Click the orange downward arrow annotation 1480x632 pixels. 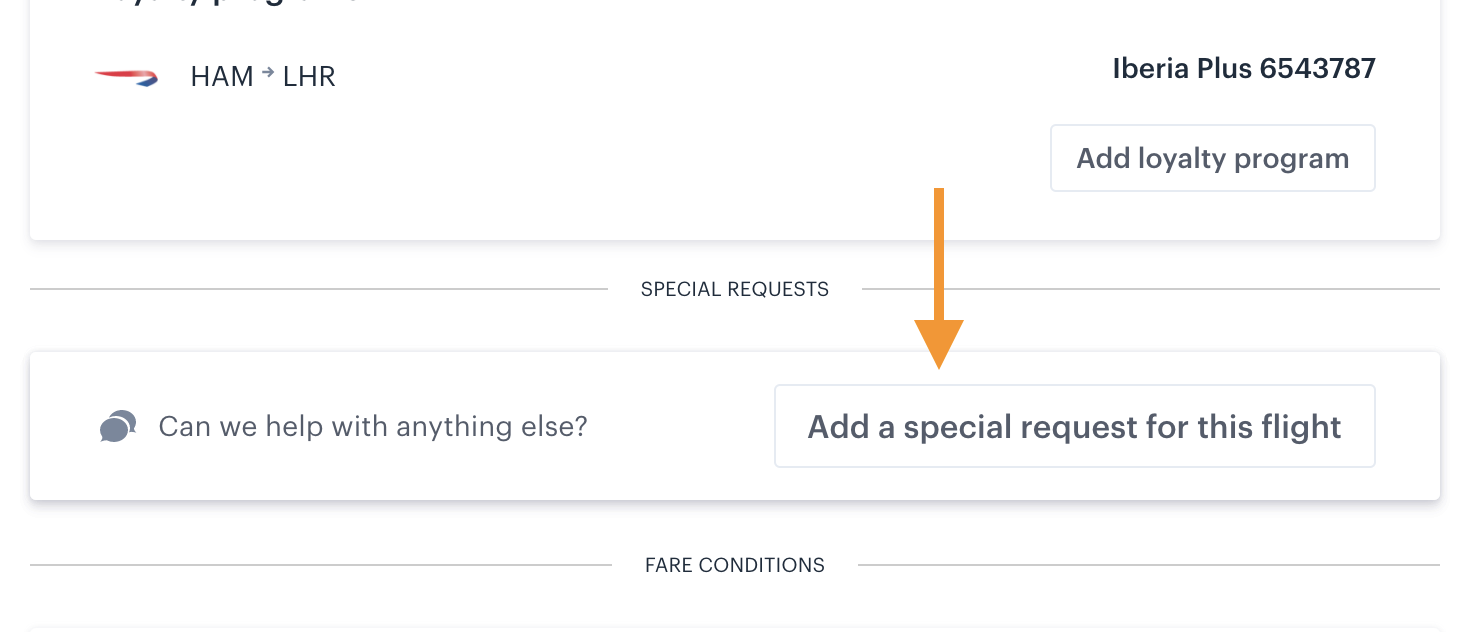click(939, 278)
